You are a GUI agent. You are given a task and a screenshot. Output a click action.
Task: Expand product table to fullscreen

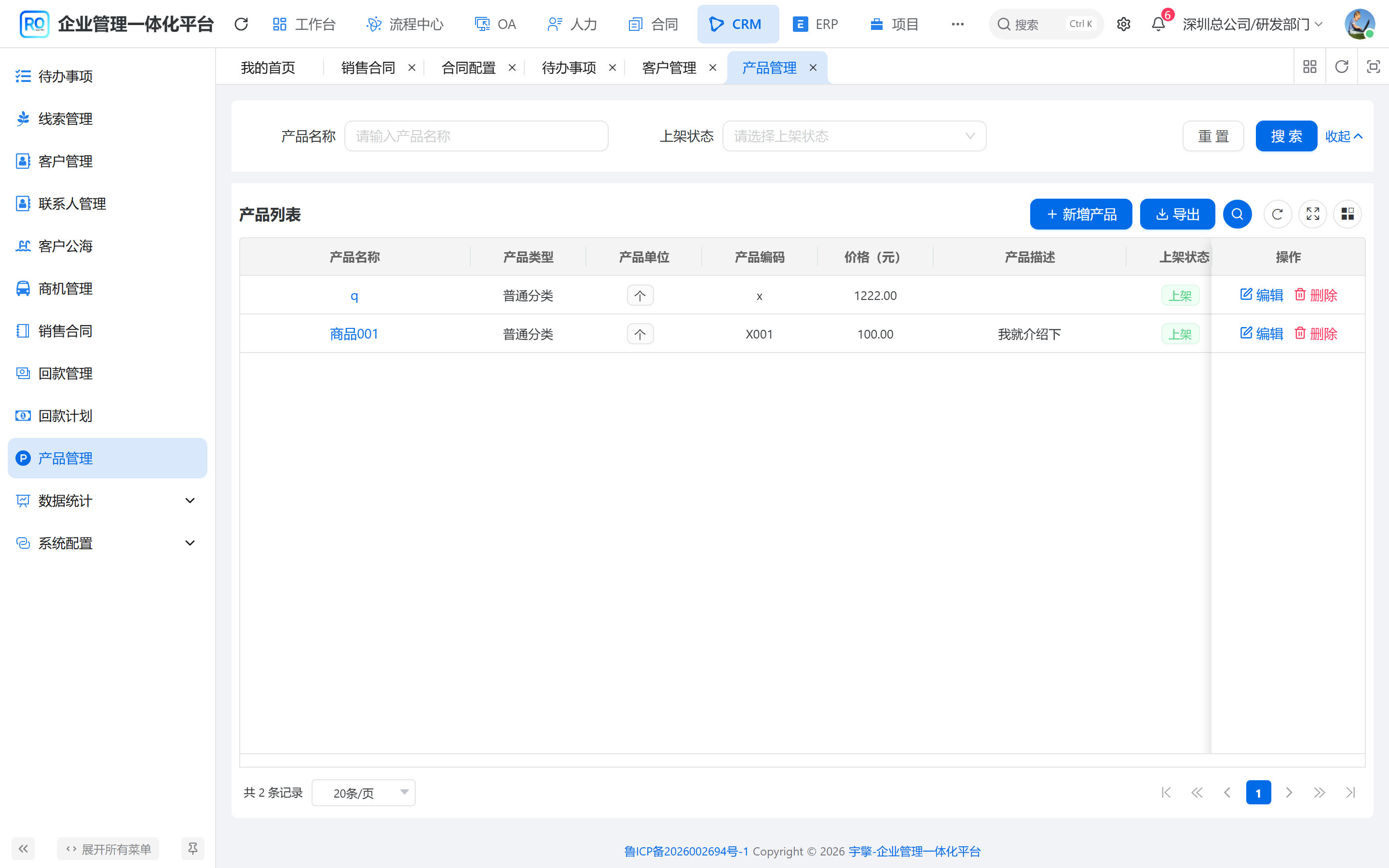[x=1313, y=214]
